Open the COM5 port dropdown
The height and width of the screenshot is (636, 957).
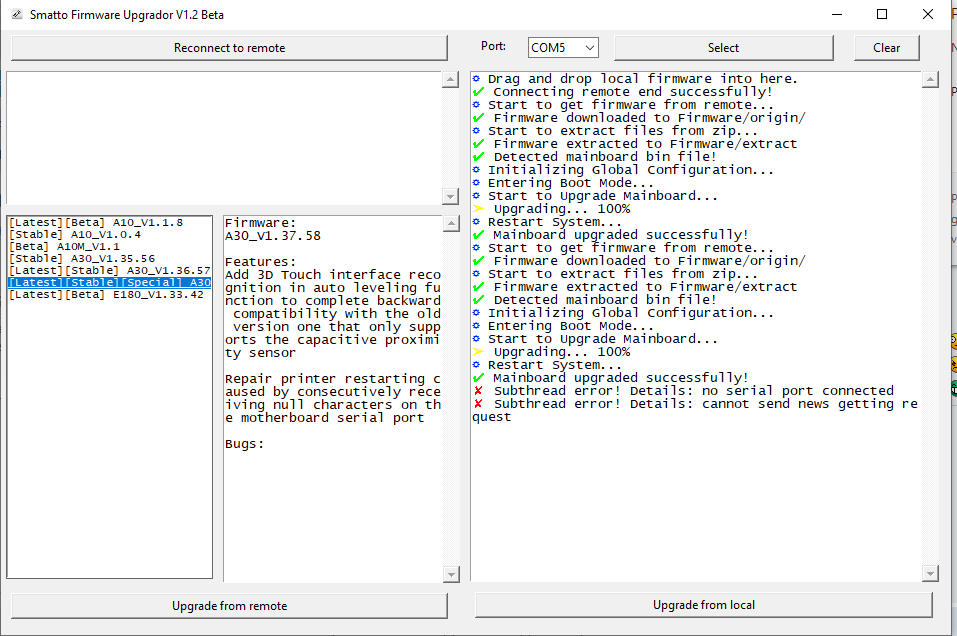click(563, 47)
